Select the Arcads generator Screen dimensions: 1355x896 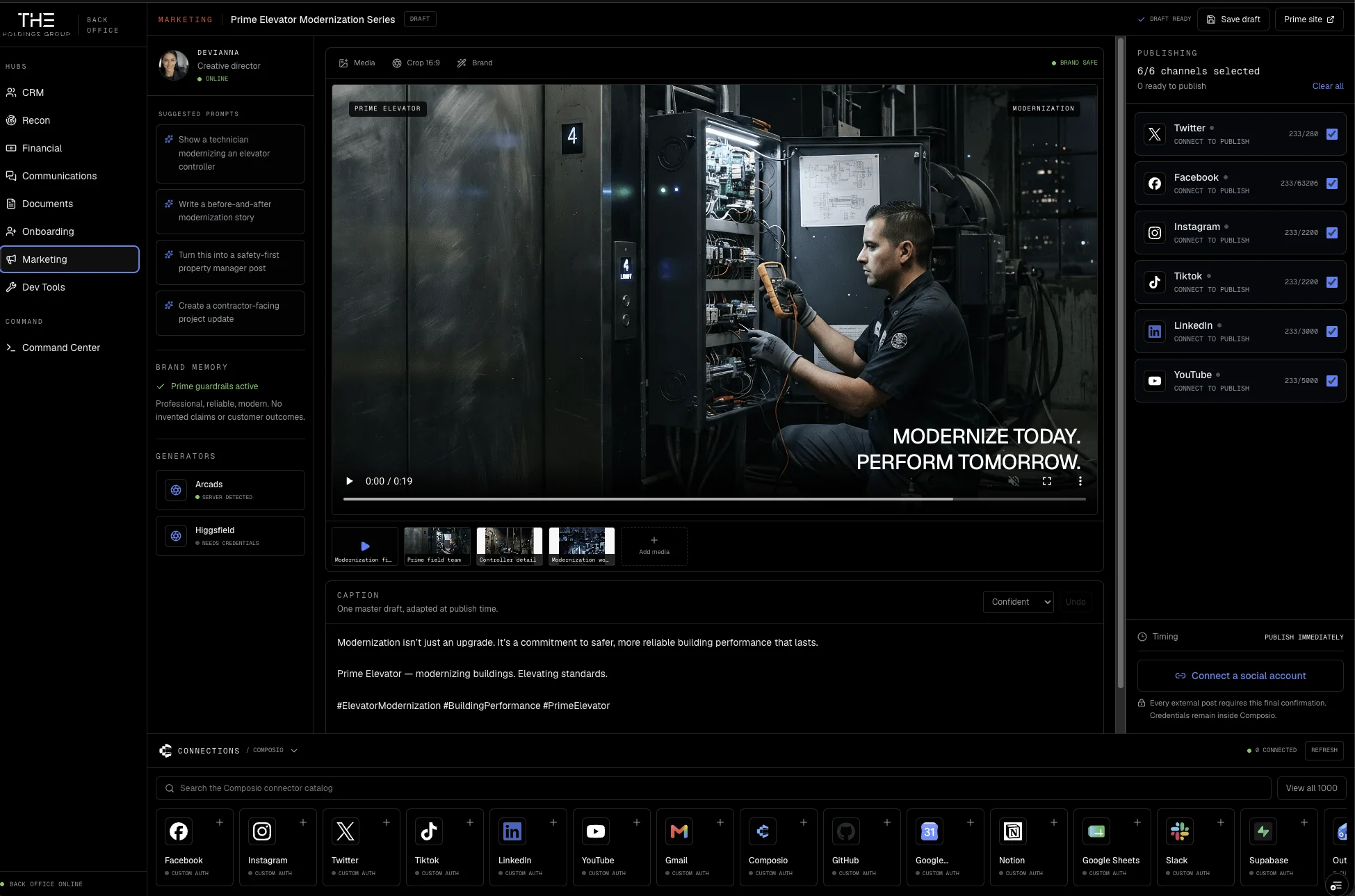click(230, 490)
